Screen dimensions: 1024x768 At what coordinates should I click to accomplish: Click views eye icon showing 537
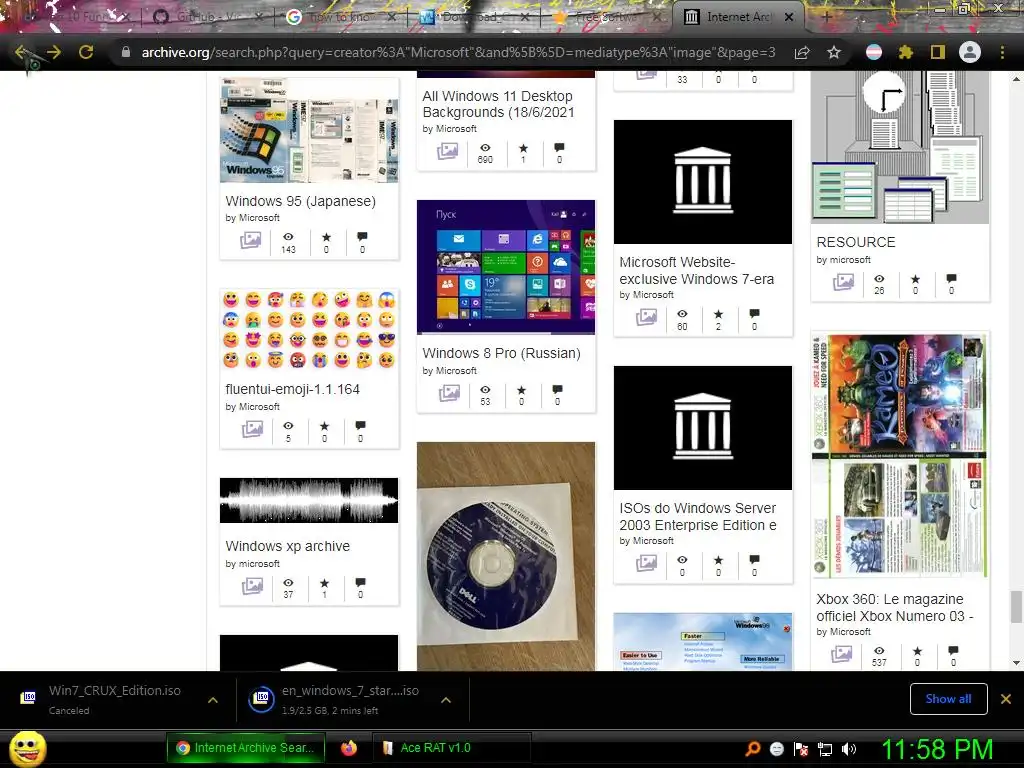click(x=879, y=650)
